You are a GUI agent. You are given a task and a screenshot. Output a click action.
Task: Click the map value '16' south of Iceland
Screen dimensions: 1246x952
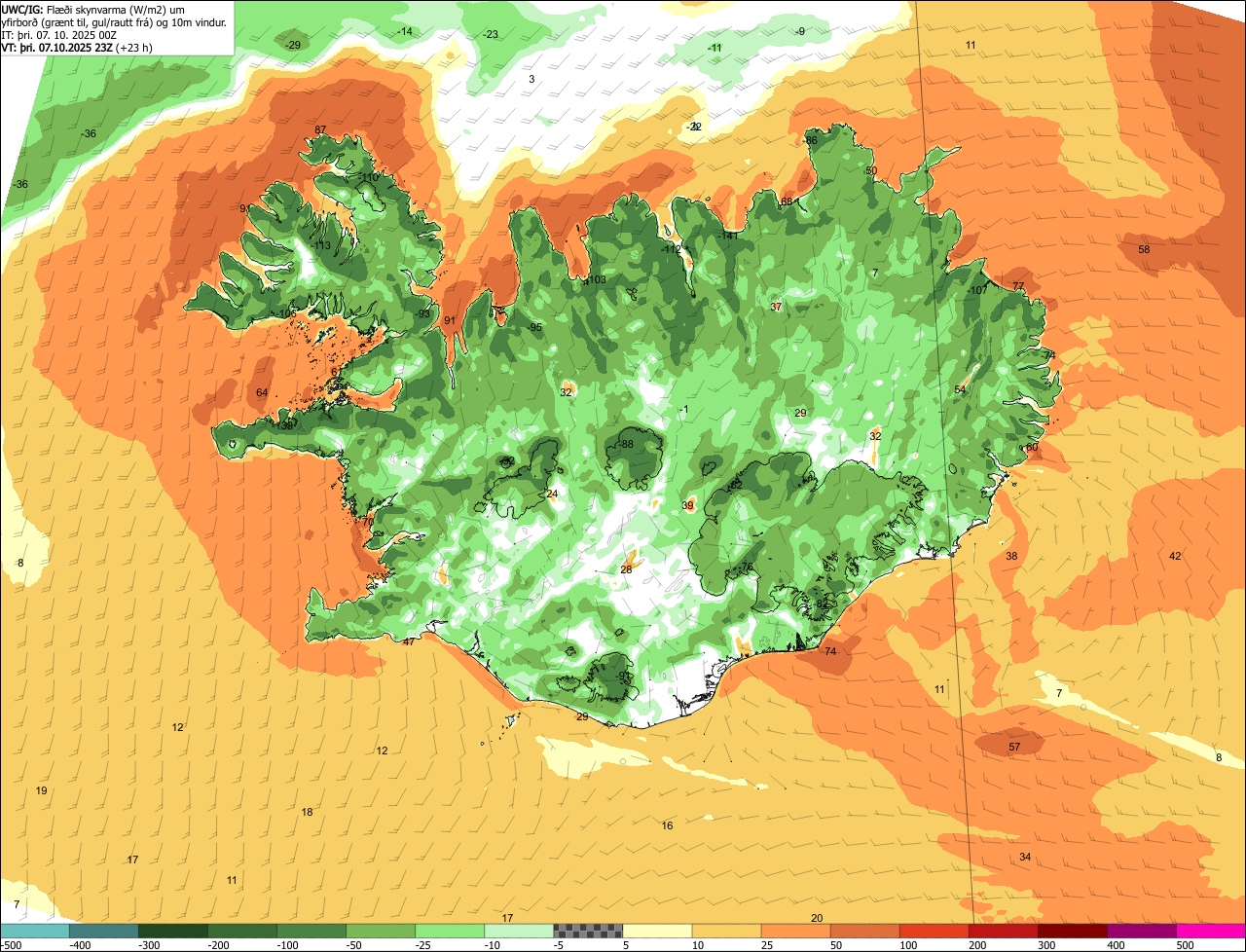click(x=667, y=825)
